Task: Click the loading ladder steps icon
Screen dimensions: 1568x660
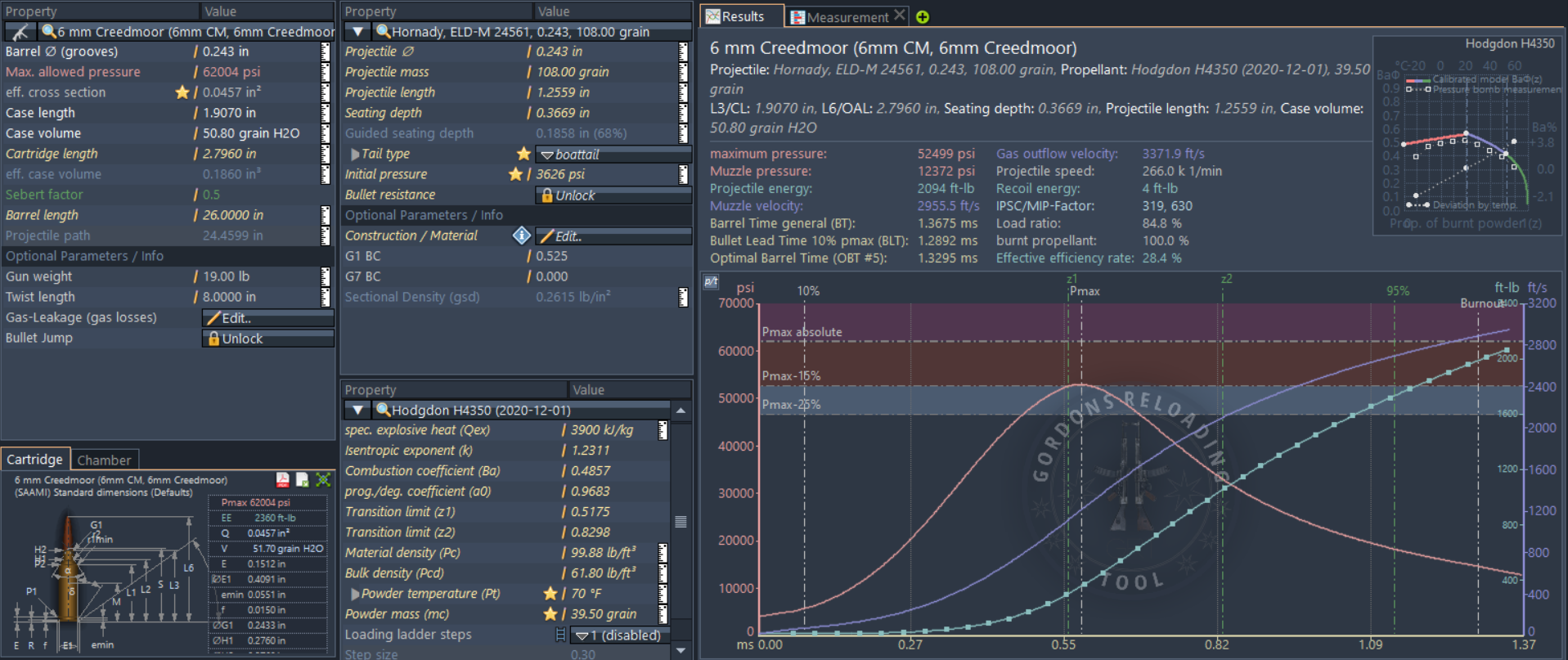Action: pyautogui.click(x=560, y=635)
